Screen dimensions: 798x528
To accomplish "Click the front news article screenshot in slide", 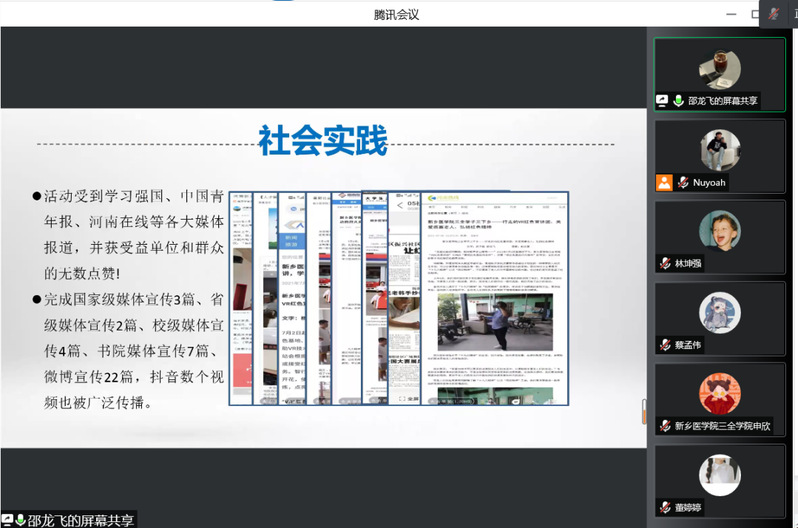I will (x=494, y=298).
